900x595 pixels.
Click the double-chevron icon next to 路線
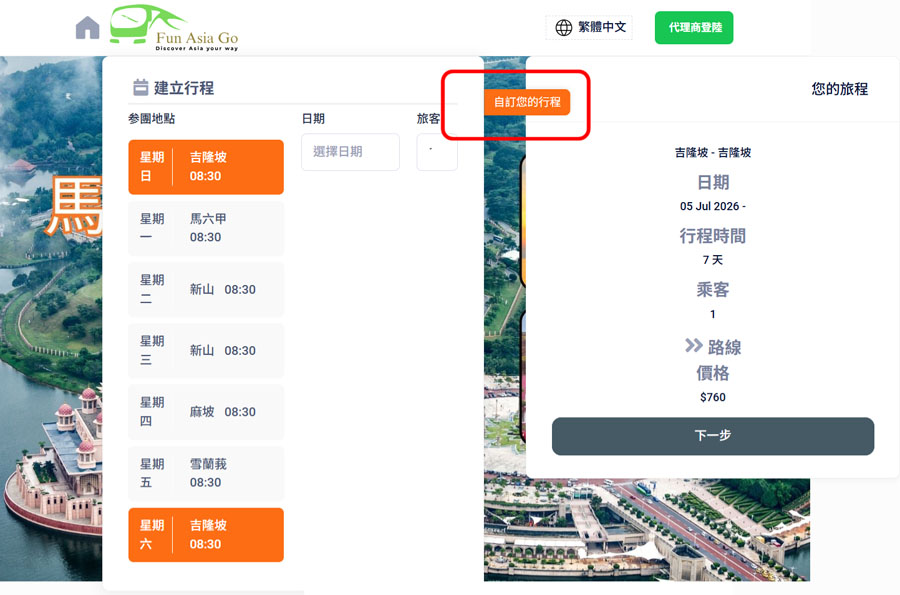693,345
